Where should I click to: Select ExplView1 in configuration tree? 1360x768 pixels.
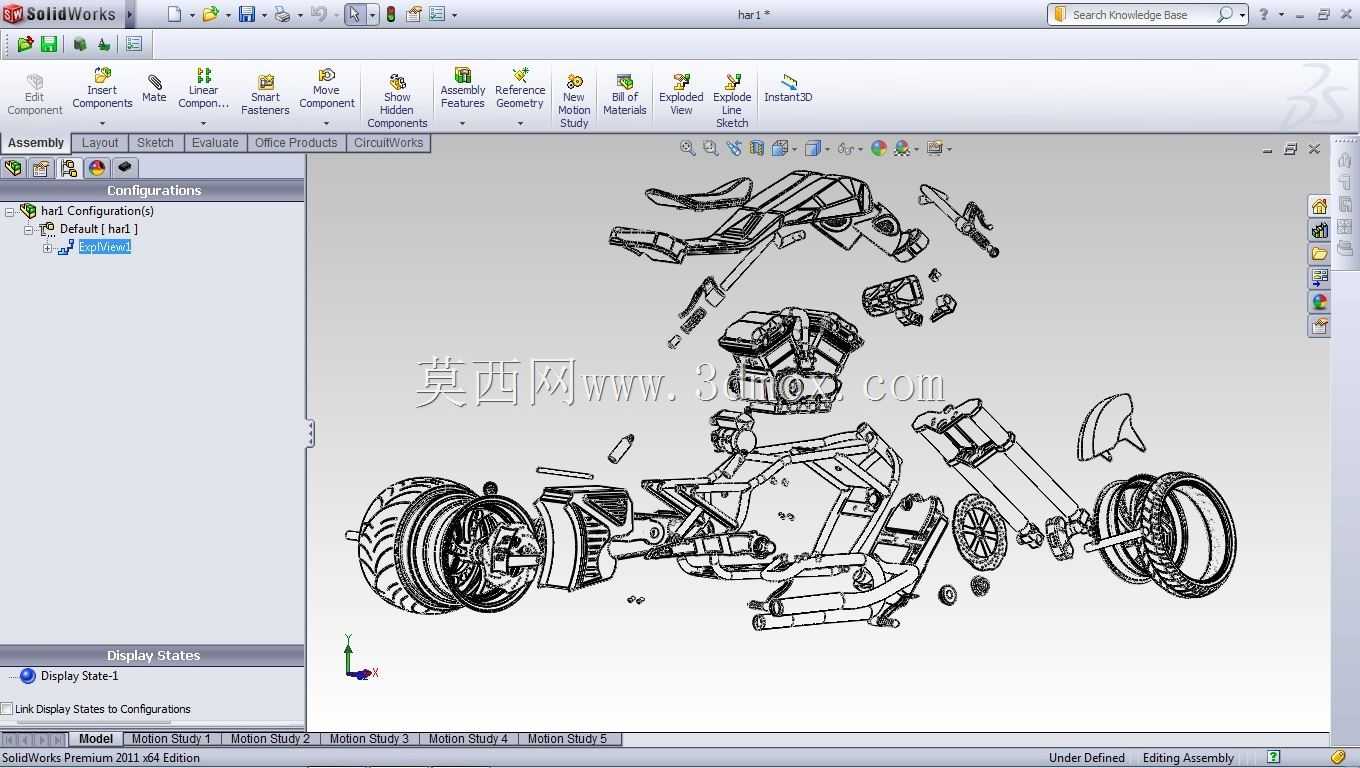coord(105,247)
